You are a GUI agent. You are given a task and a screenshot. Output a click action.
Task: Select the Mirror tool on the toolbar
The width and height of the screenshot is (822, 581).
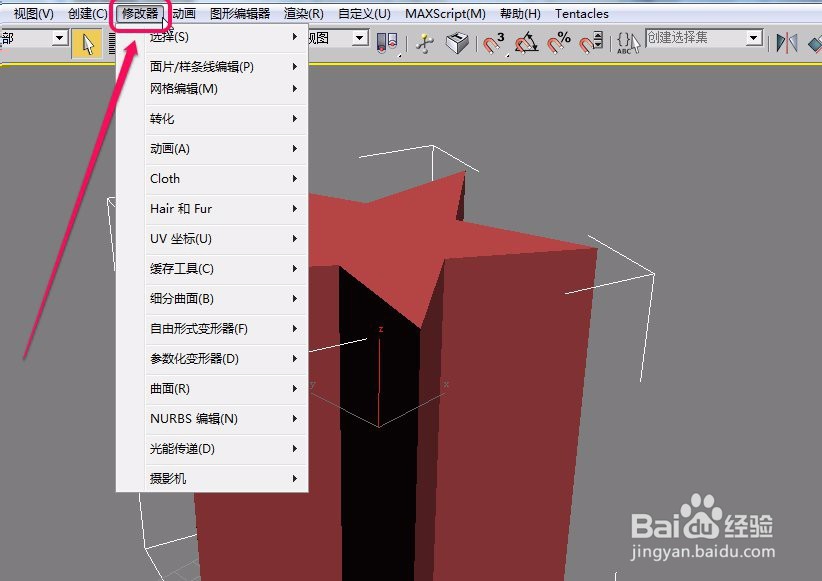tap(789, 40)
